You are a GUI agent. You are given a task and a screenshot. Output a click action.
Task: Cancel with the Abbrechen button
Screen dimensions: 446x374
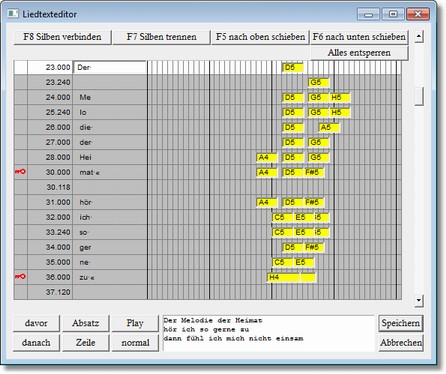point(401,343)
